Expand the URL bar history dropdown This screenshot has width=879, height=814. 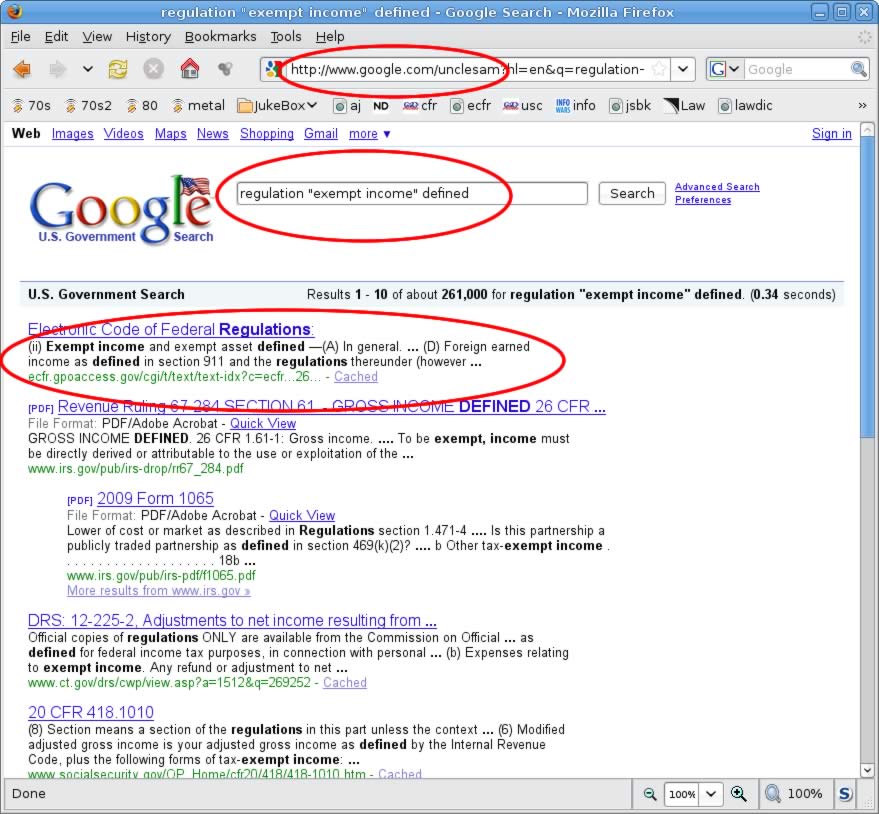[683, 70]
